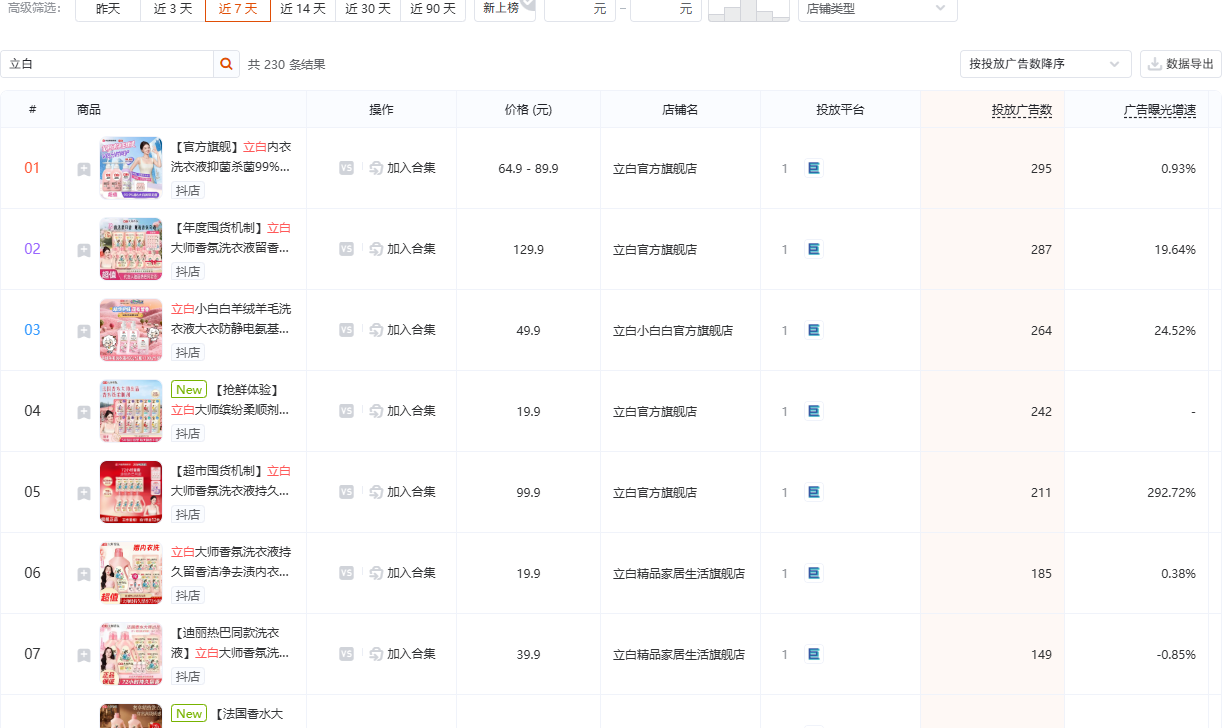Click the maximum price 元 input field
The width and height of the screenshot is (1222, 728).
click(666, 9)
